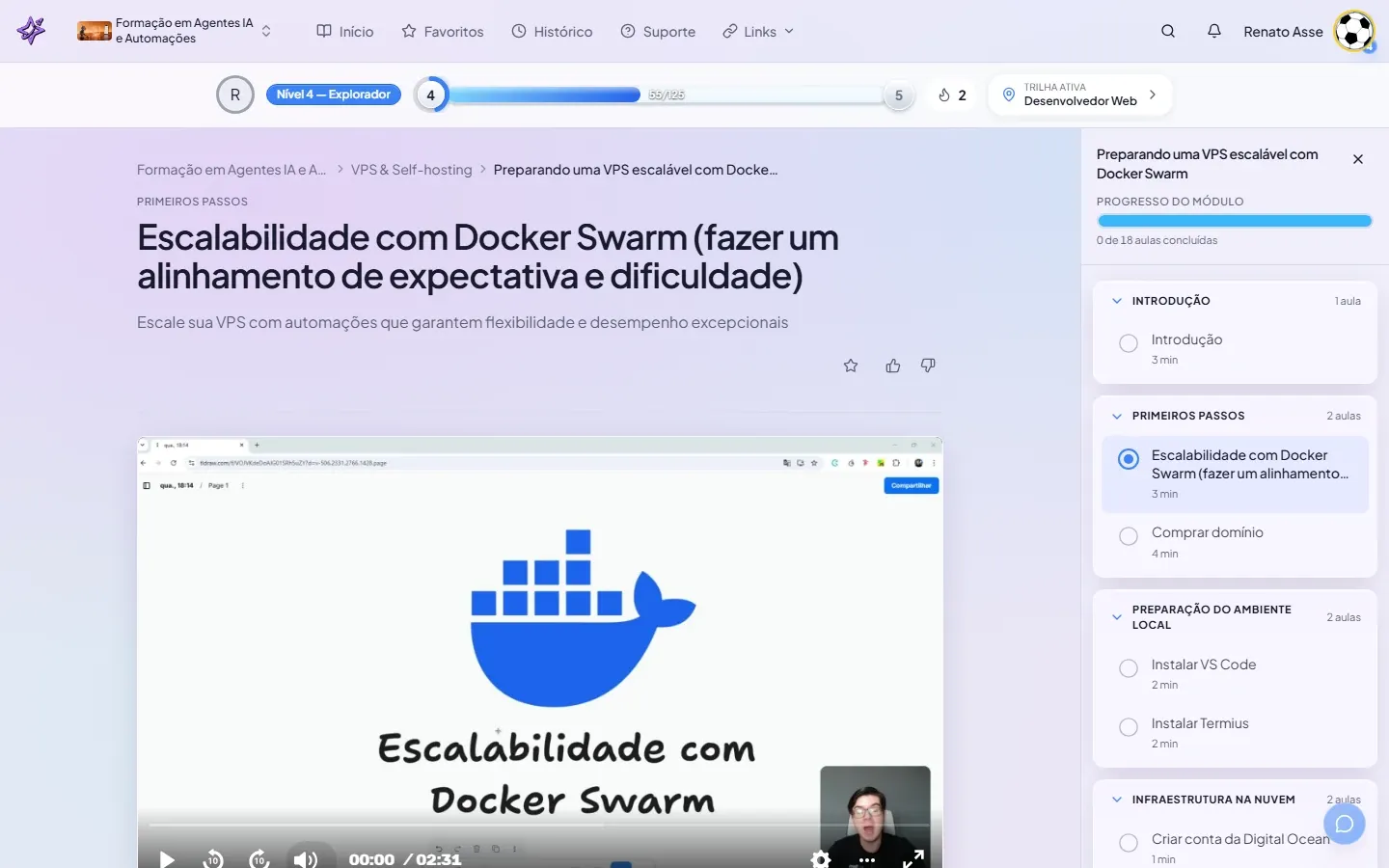Click the course thumbnail in header
The image size is (1389, 868).
[x=95, y=31]
